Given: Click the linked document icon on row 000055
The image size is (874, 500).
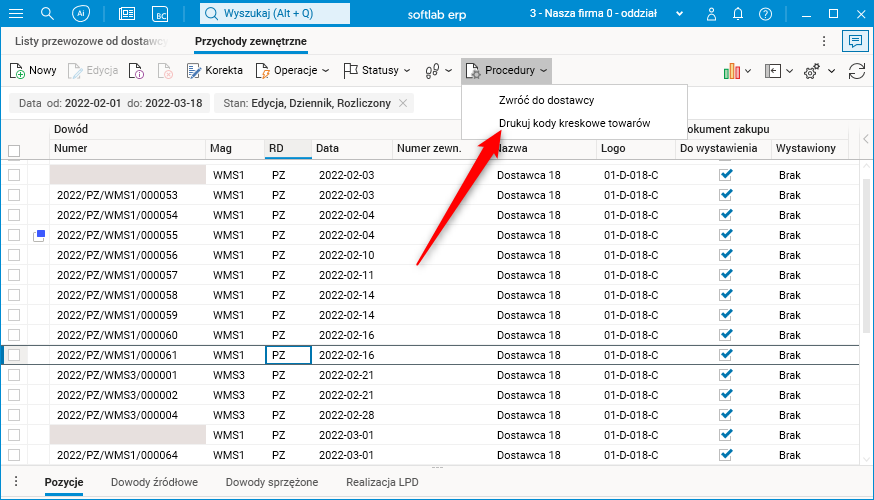Looking at the screenshot, I should point(39,235).
